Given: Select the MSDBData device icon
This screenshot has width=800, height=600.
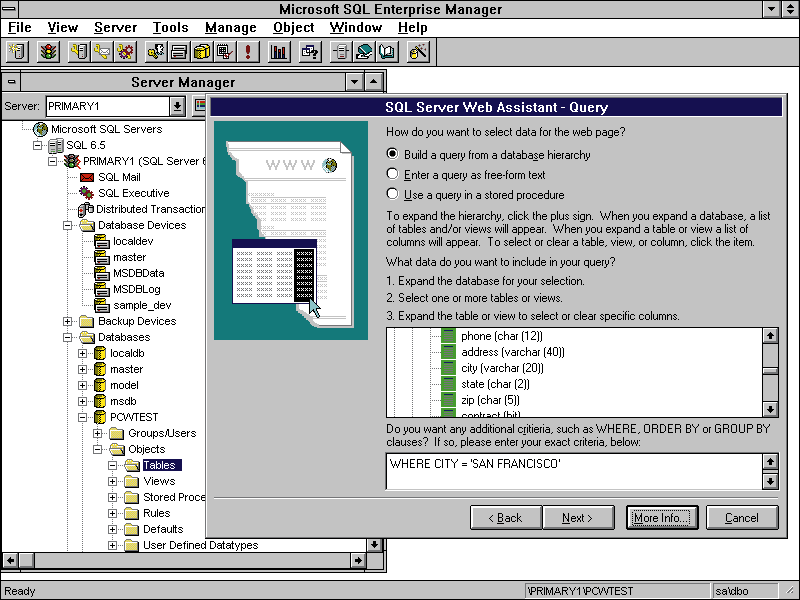Looking at the screenshot, I should pos(102,273).
